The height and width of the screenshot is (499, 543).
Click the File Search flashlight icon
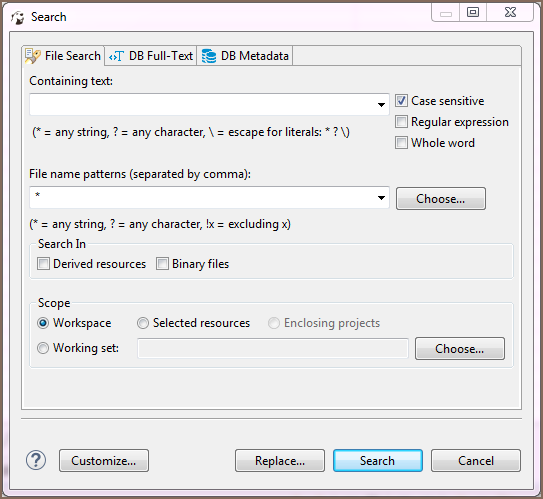(x=33, y=56)
